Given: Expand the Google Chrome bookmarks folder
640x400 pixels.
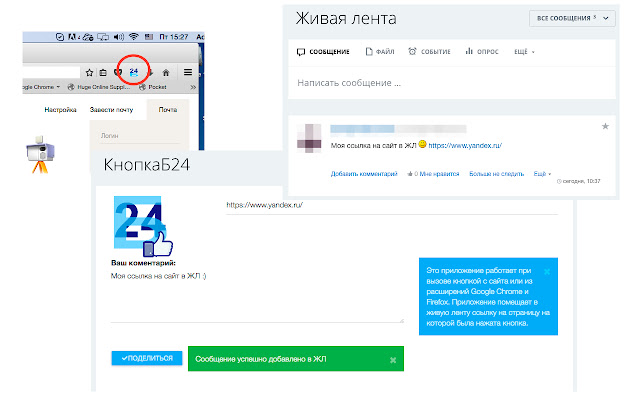Looking at the screenshot, I should (41, 87).
